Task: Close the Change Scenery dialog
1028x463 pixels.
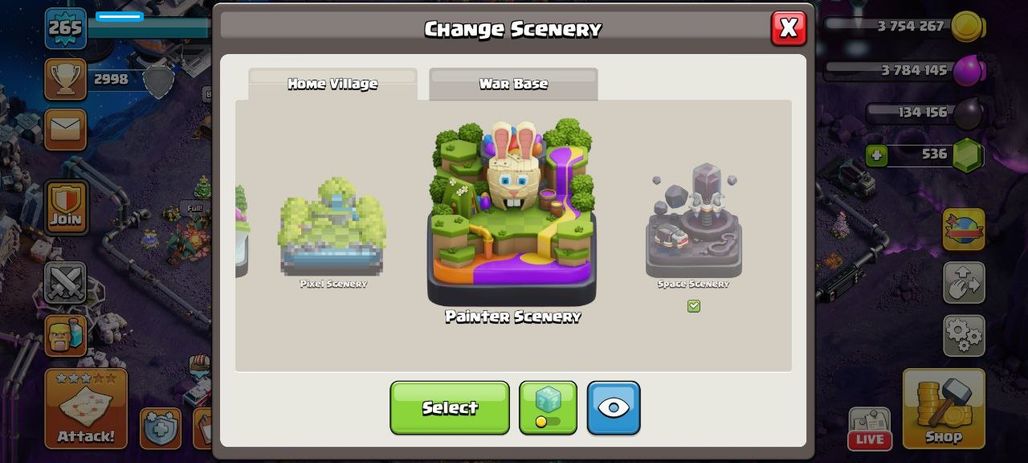Action: pyautogui.click(x=789, y=28)
